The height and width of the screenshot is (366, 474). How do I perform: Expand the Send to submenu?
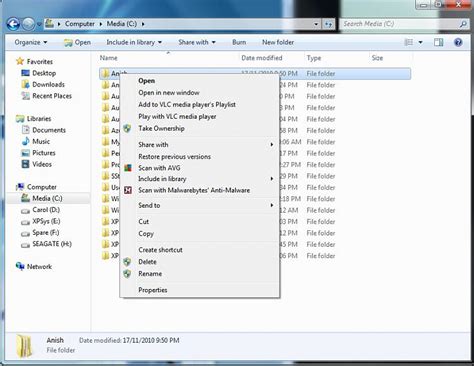[x=199, y=205]
